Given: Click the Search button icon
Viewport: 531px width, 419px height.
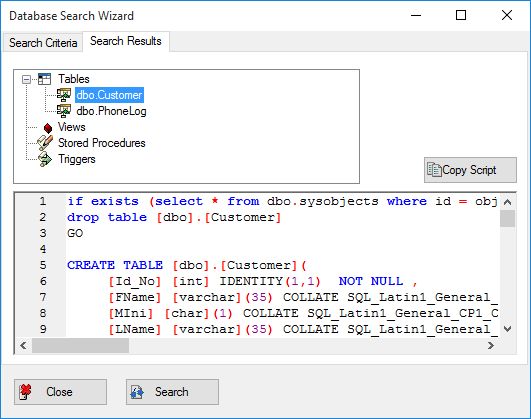Looking at the screenshot, I should point(137,392).
